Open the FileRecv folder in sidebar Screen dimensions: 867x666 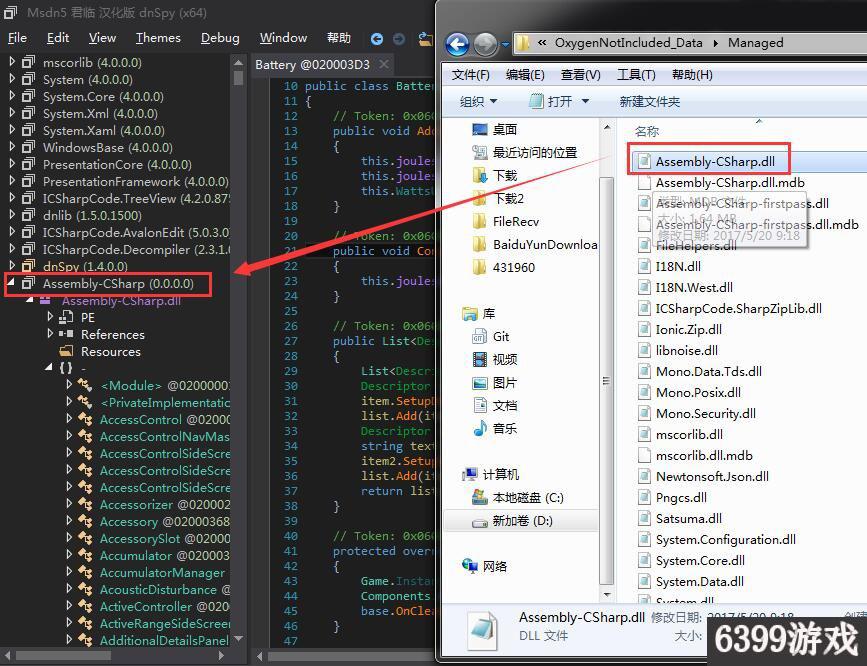coord(506,221)
